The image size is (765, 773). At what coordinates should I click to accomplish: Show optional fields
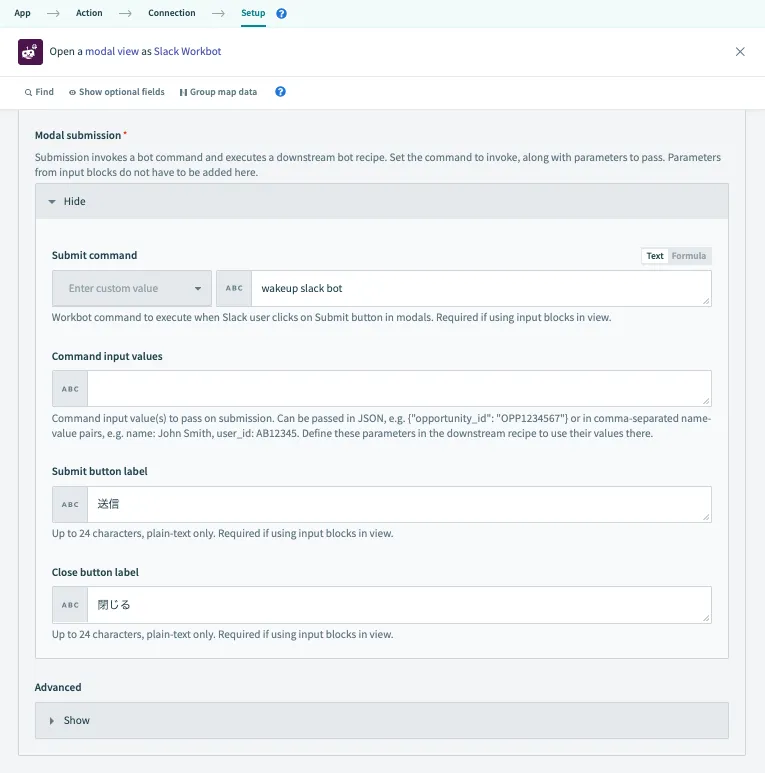point(116,92)
